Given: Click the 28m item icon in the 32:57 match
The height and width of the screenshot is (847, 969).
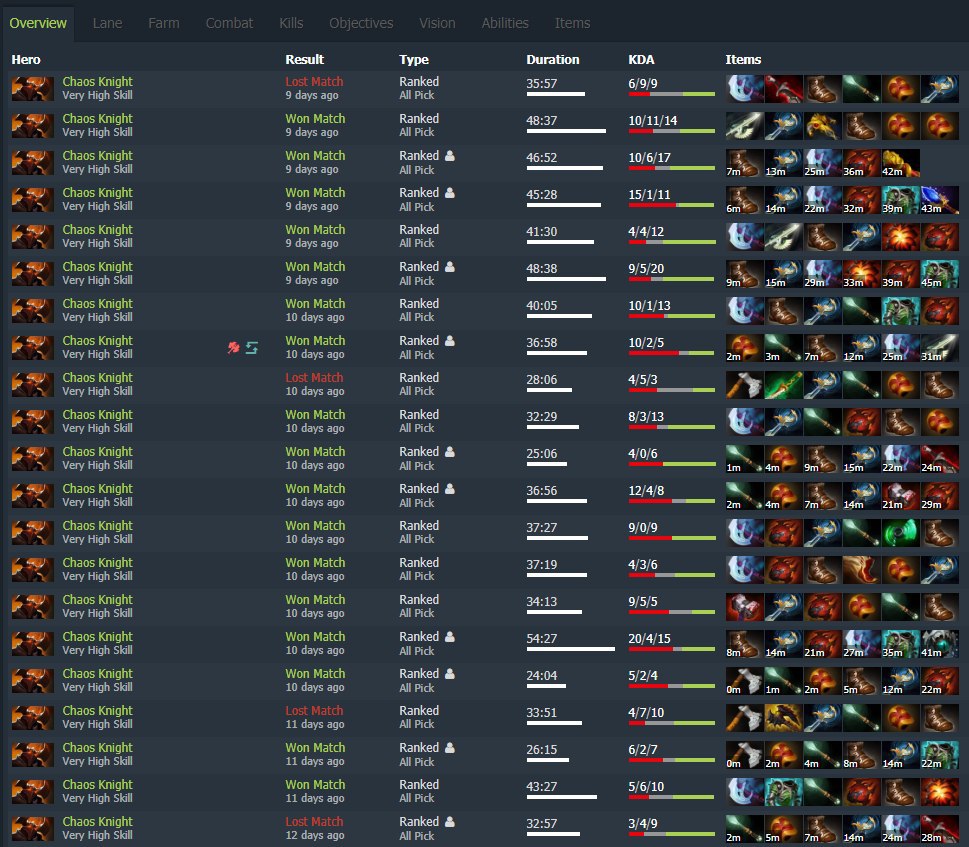Looking at the screenshot, I should pos(939,830).
